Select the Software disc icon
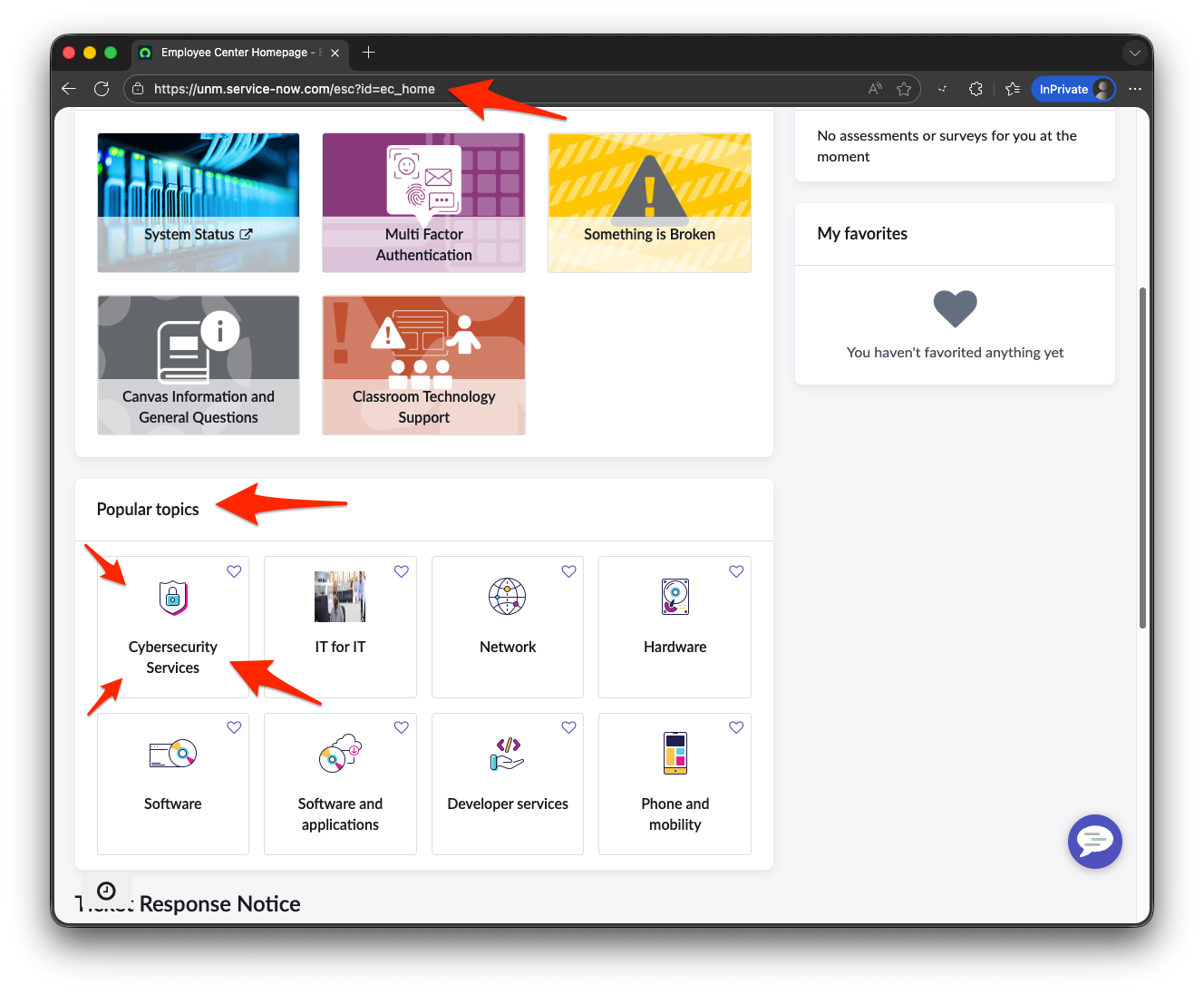This screenshot has height=994, width=1204. pyautogui.click(x=172, y=753)
